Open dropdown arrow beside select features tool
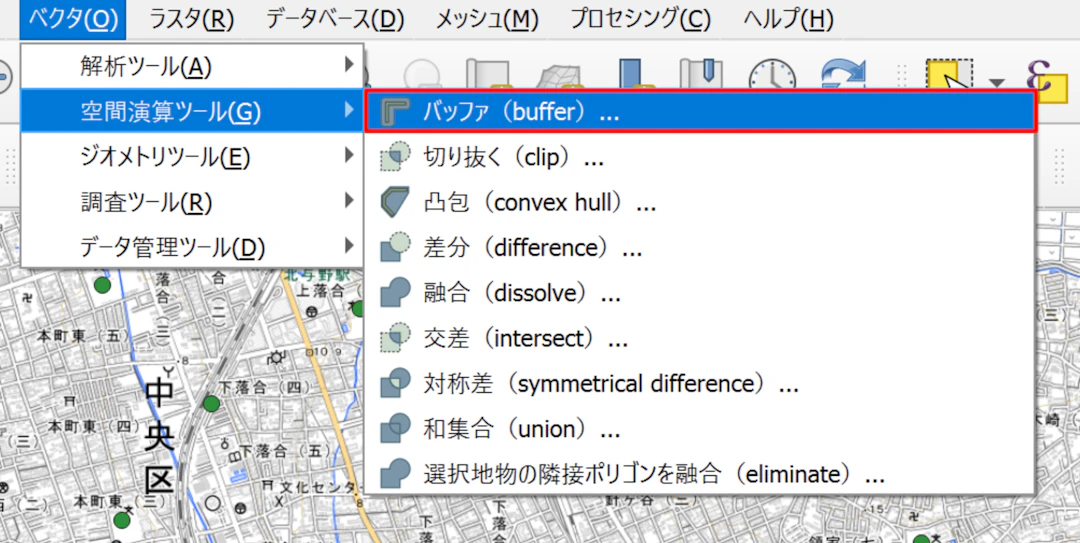This screenshot has height=543, width=1080. pyautogui.click(x=996, y=82)
